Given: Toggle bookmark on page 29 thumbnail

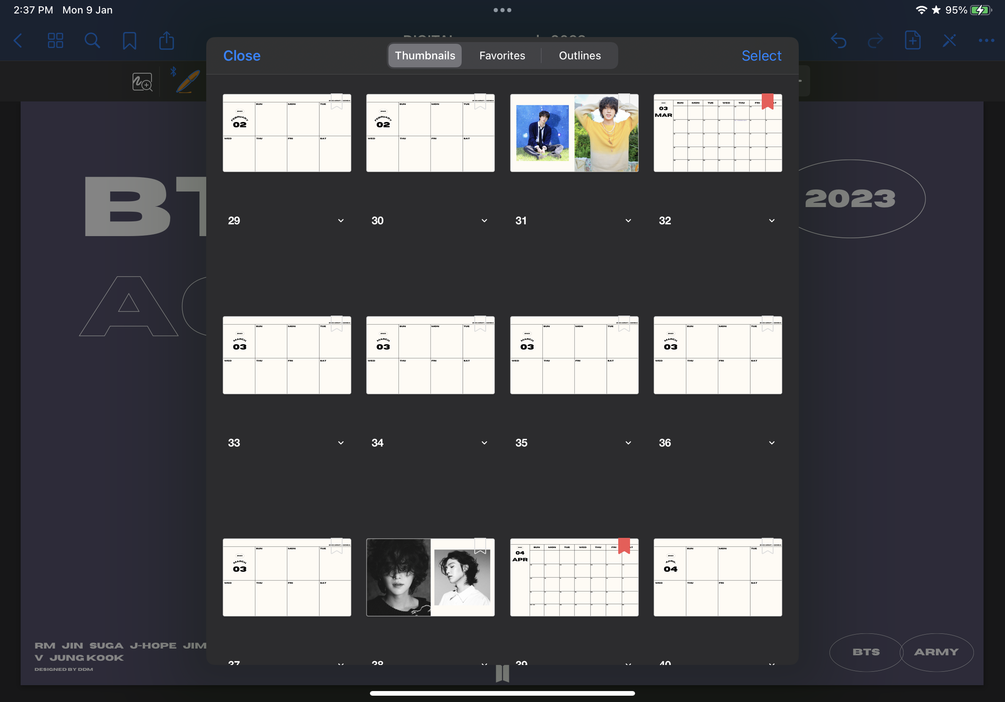Looking at the screenshot, I should point(336,101).
